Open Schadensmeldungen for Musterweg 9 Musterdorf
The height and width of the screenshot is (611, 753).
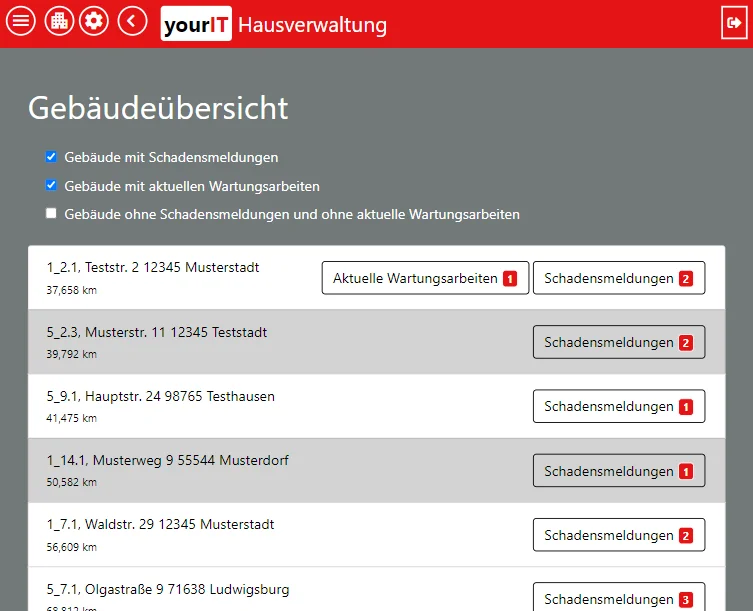(618, 471)
